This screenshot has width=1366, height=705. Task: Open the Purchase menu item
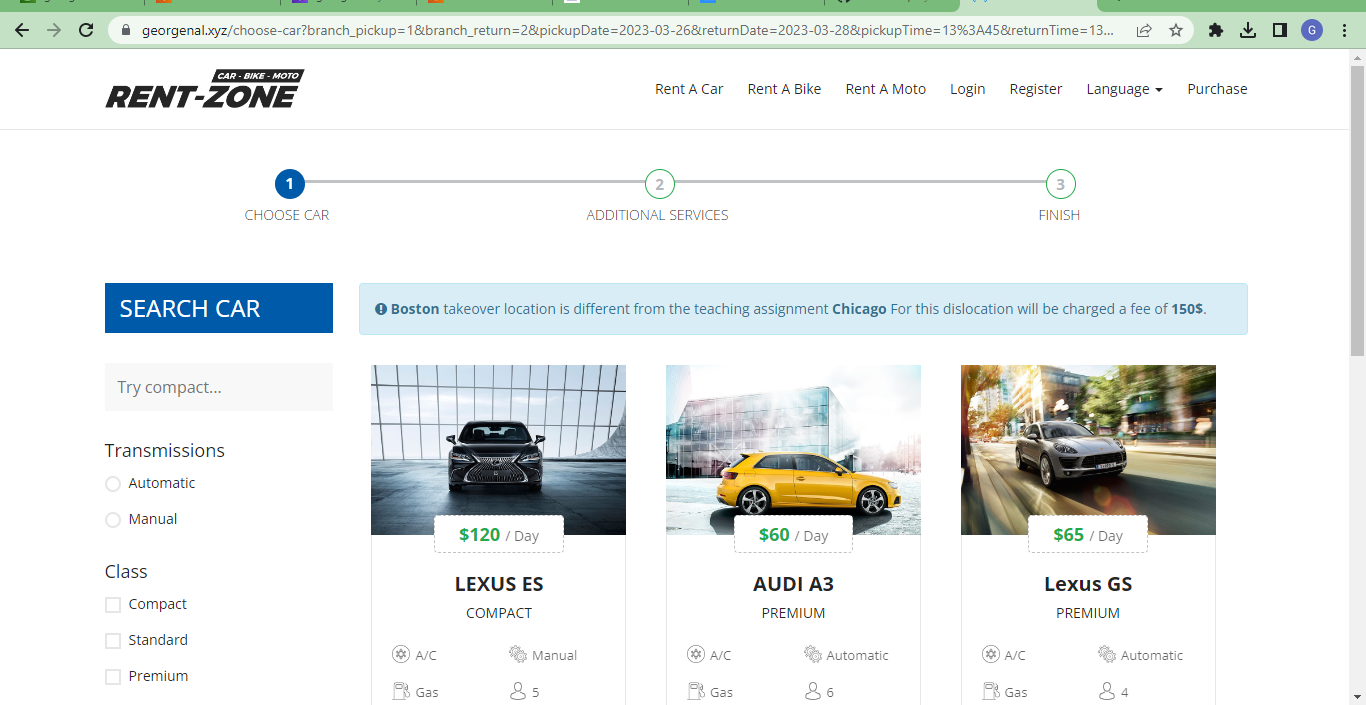(x=1217, y=89)
